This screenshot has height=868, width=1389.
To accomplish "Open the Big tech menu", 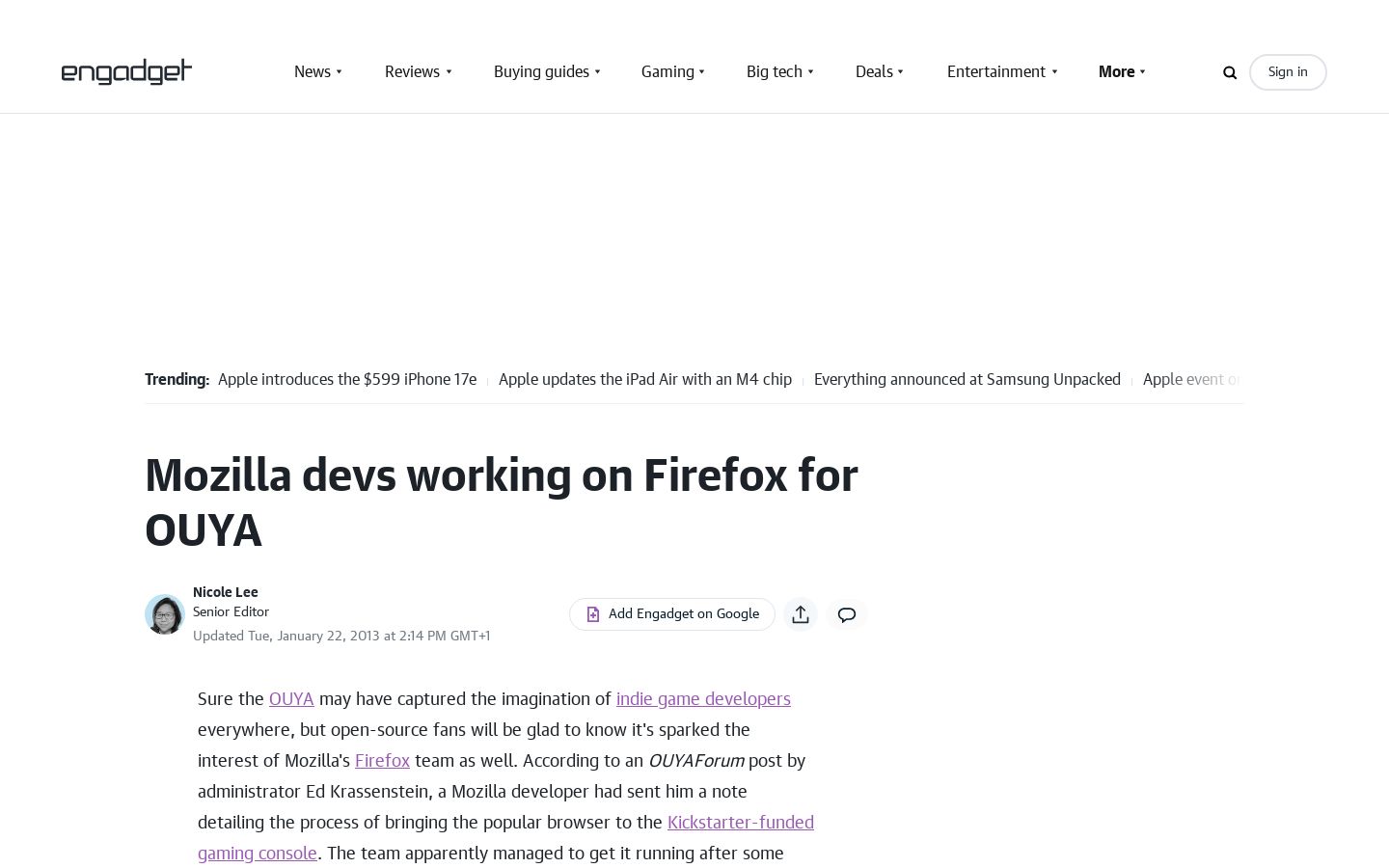I will [775, 71].
